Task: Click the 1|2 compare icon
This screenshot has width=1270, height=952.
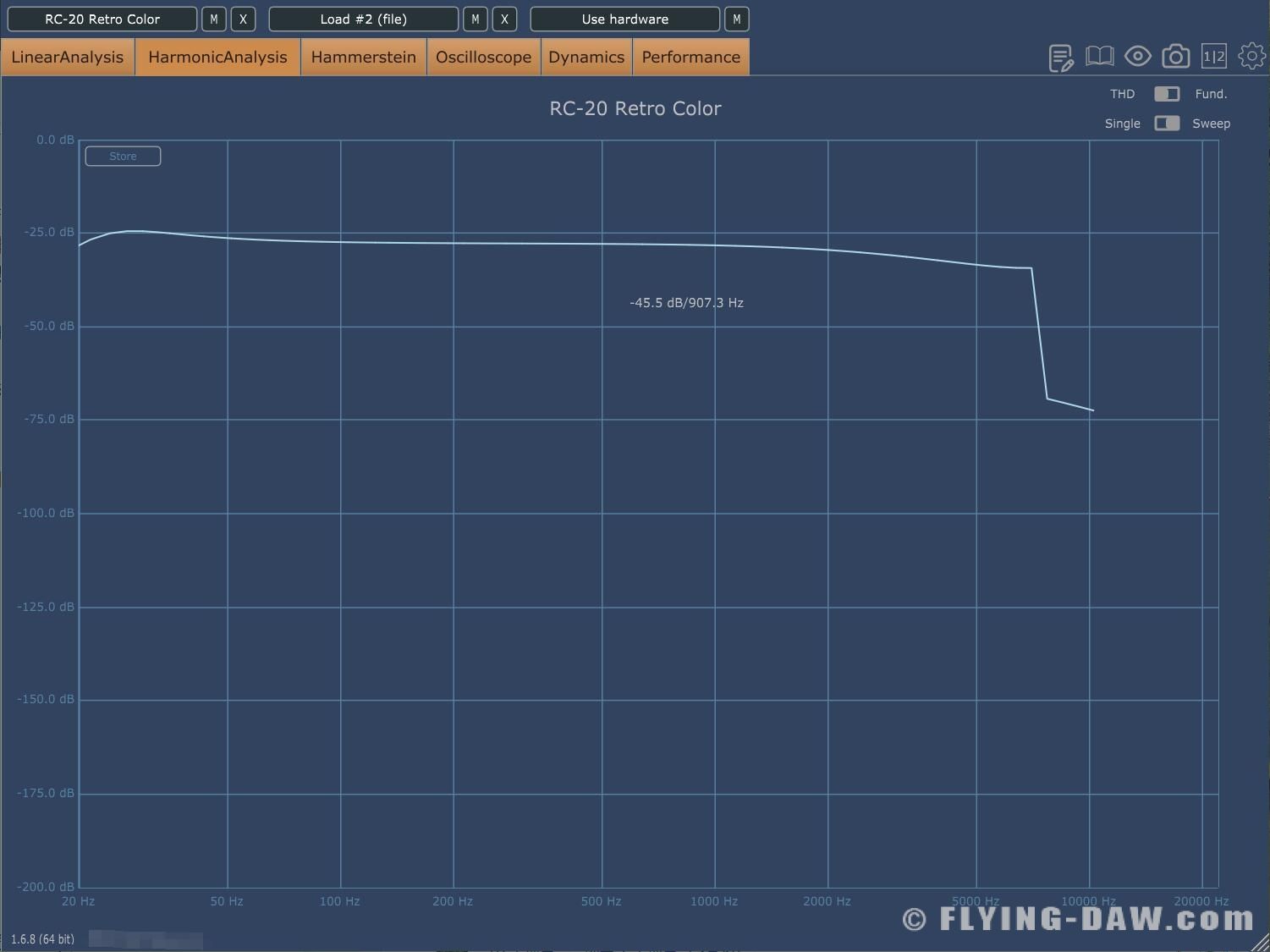Action: tap(1213, 57)
